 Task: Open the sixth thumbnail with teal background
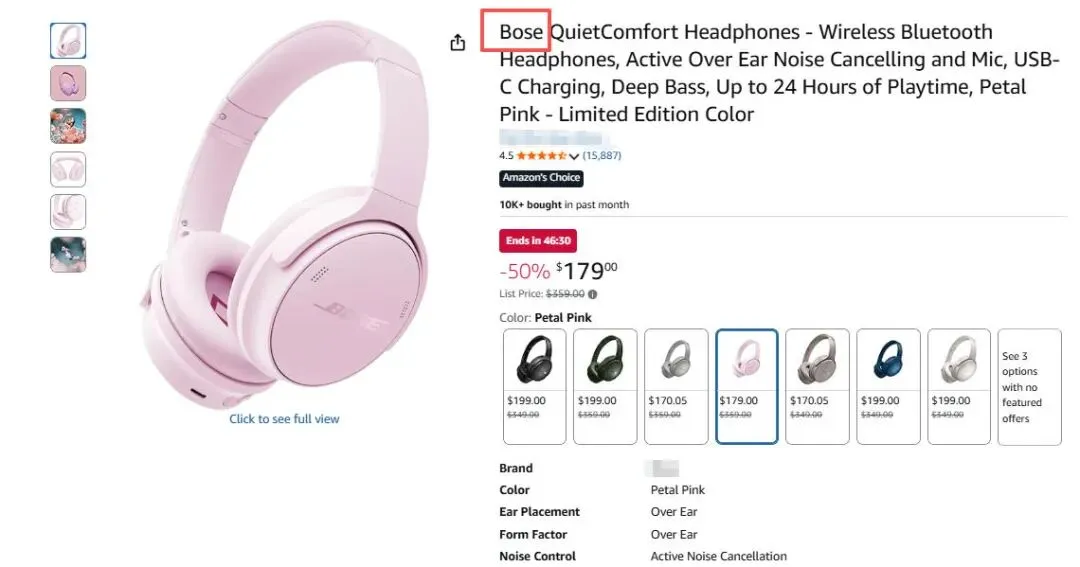(x=68, y=255)
